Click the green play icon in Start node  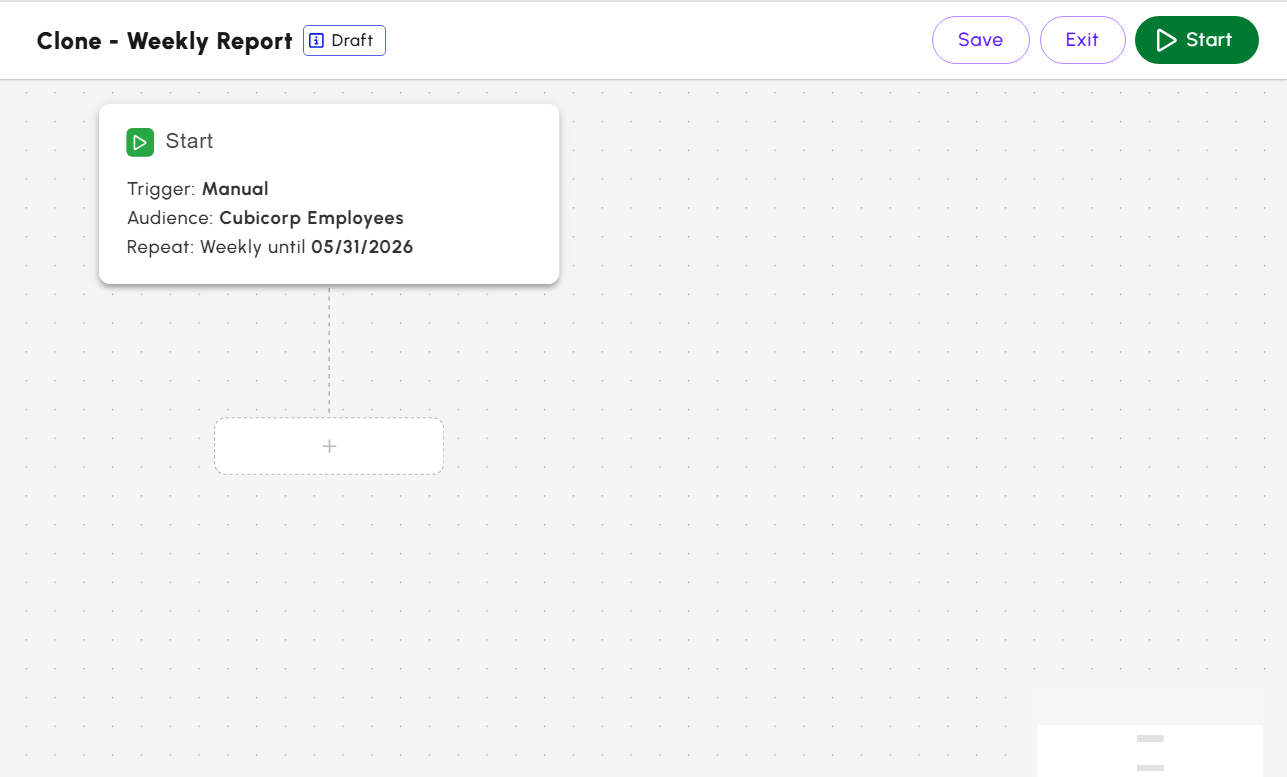140,142
